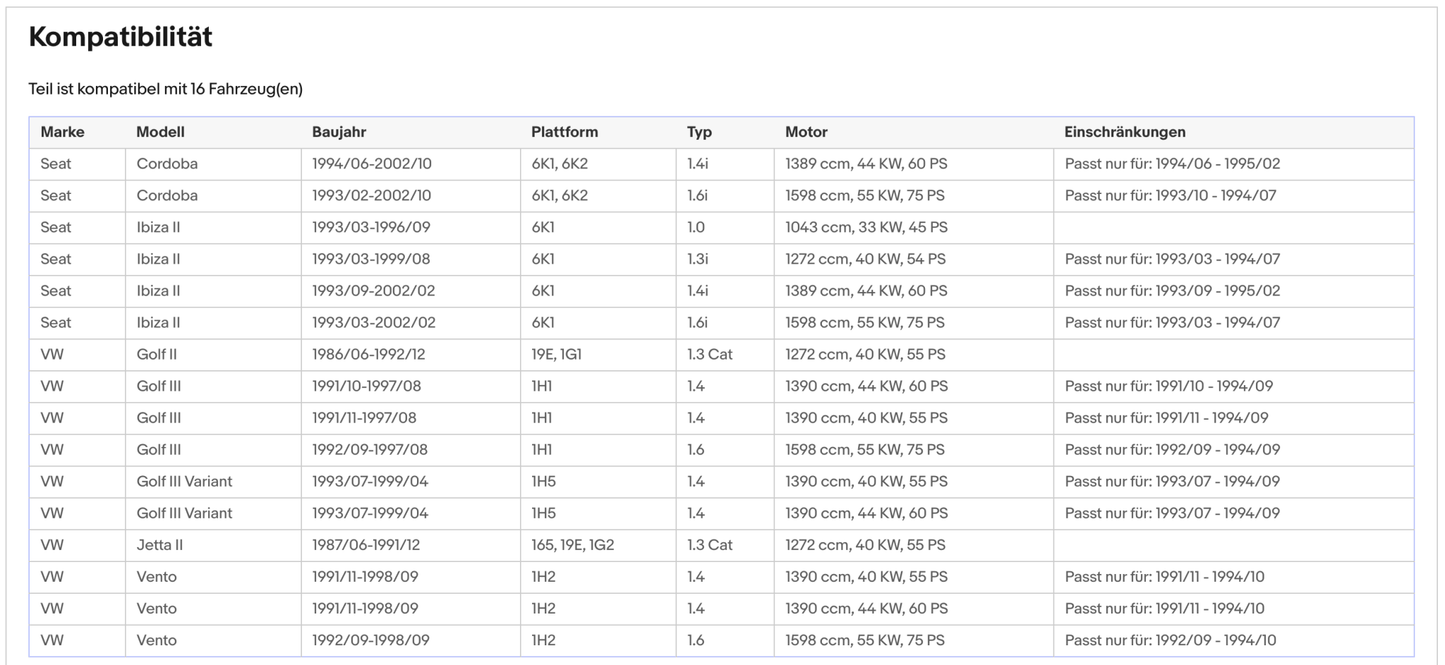This screenshot has height=665, width=1445.
Task: Click the Einschränkungen column header
Action: pyautogui.click(x=1125, y=132)
